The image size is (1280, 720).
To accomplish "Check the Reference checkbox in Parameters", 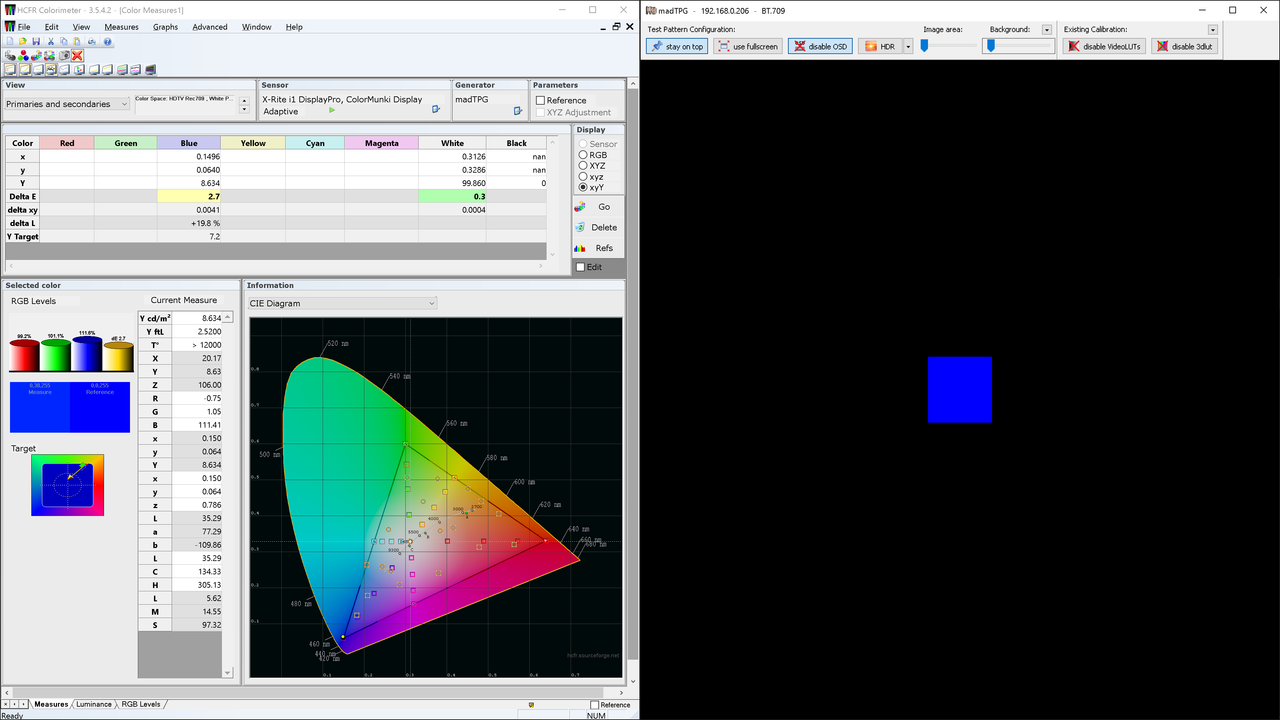I will [541, 100].
